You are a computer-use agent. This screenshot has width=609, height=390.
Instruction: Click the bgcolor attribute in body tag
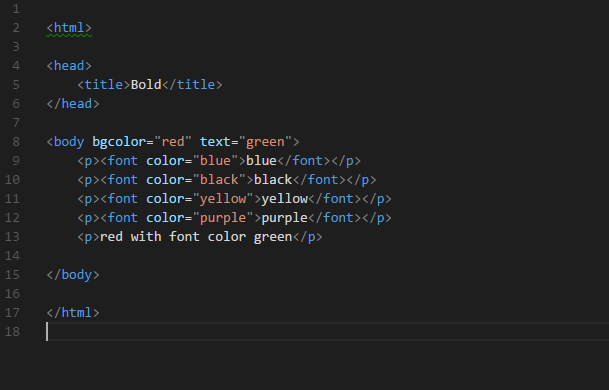119,142
